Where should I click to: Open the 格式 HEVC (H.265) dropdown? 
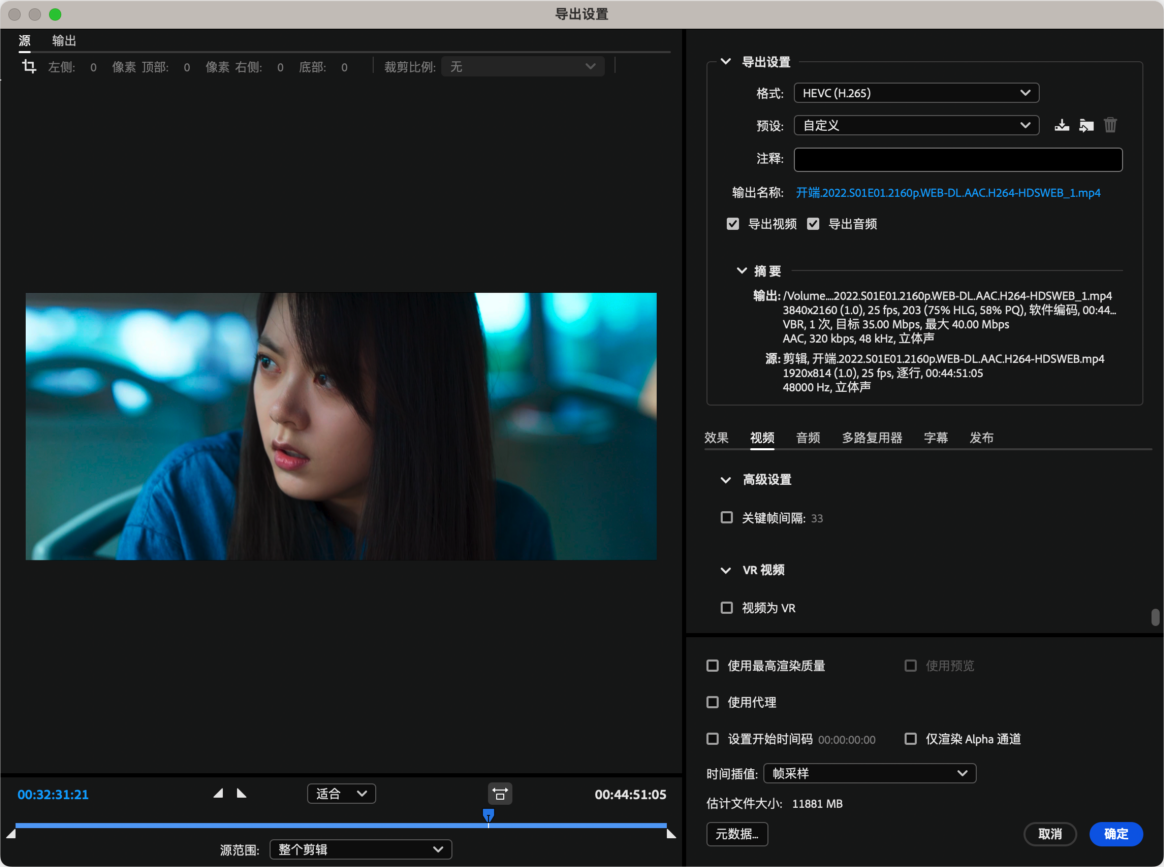(x=916, y=93)
